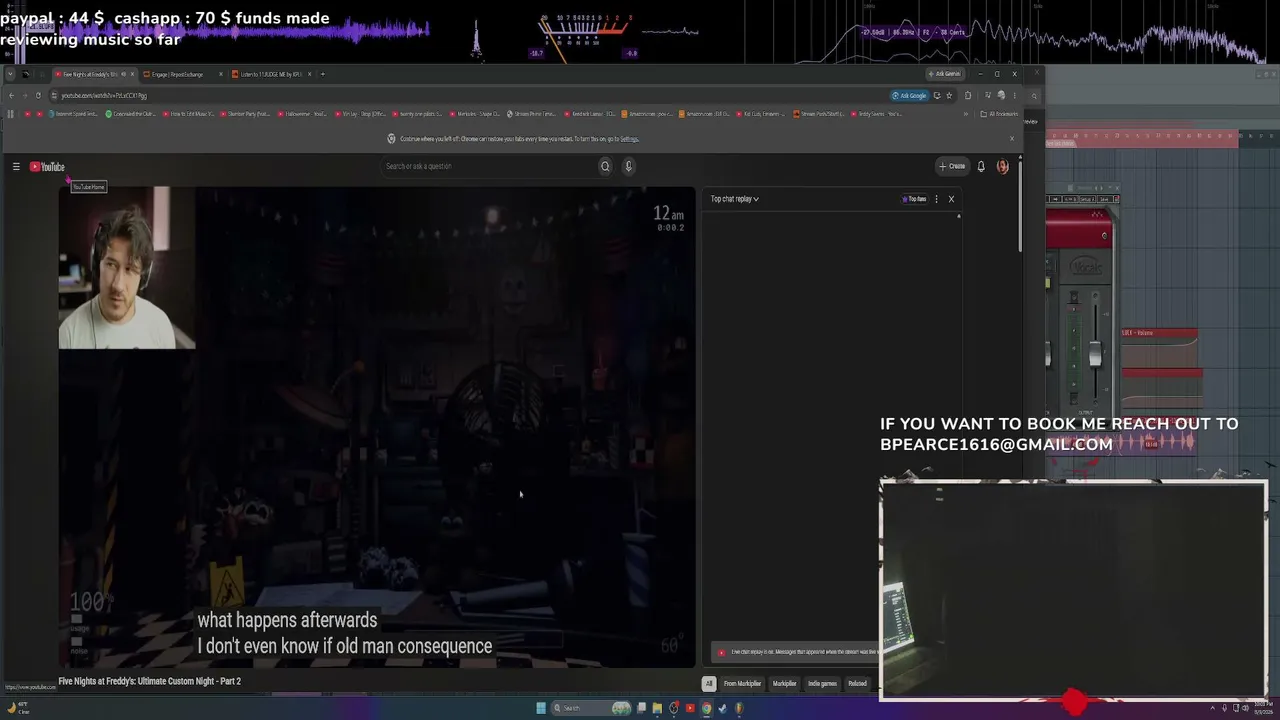Close the live chat replay panel

(x=951, y=199)
